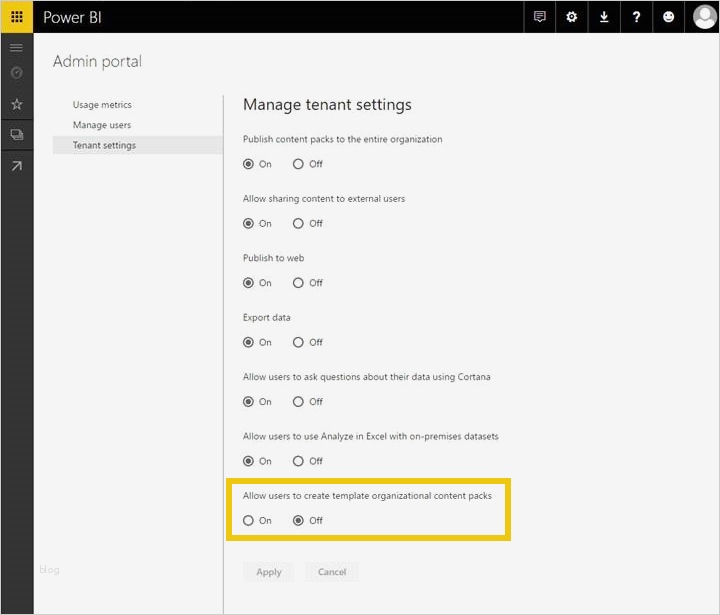Click the download arrow icon

click(604, 17)
